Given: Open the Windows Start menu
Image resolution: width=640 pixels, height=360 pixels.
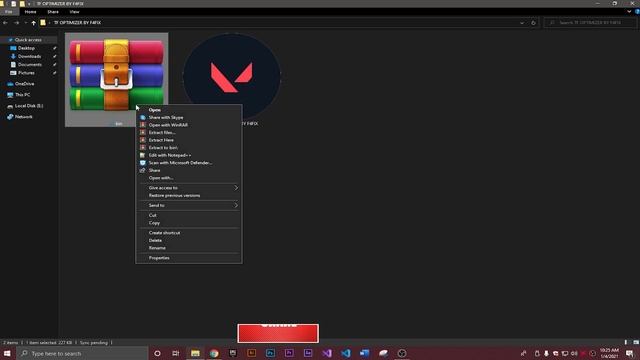Looking at the screenshot, I should [x=7, y=353].
